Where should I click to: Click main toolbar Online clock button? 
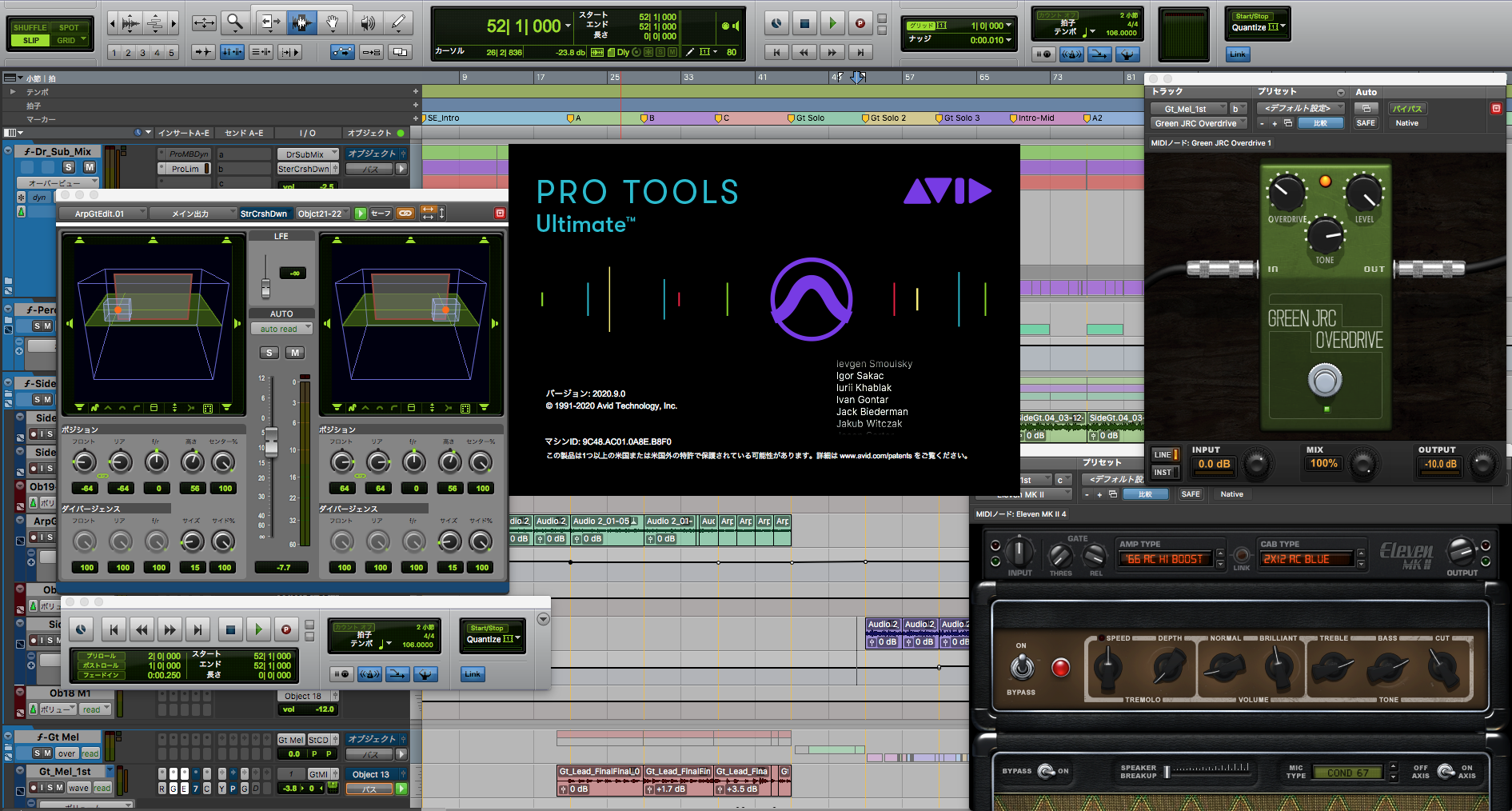pyautogui.click(x=776, y=24)
